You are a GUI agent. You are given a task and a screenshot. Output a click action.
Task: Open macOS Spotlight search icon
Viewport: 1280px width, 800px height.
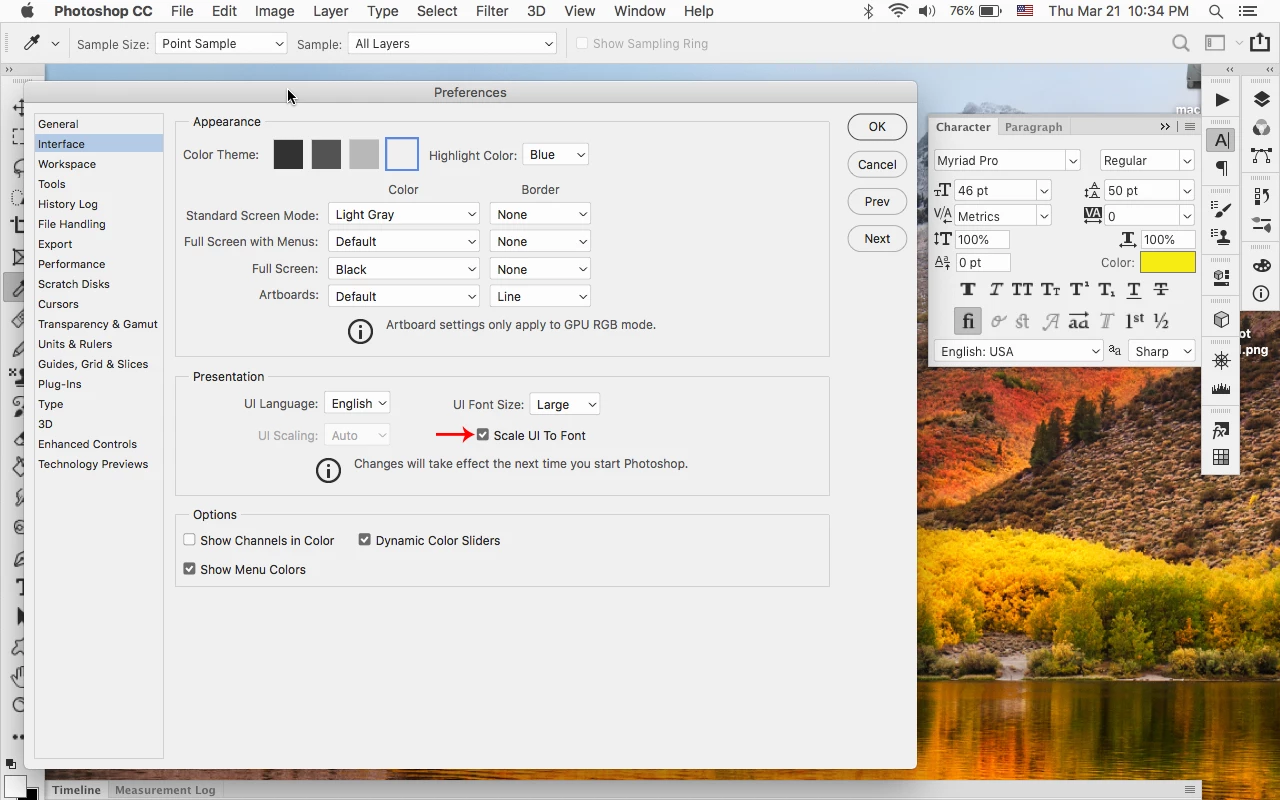(1215, 11)
